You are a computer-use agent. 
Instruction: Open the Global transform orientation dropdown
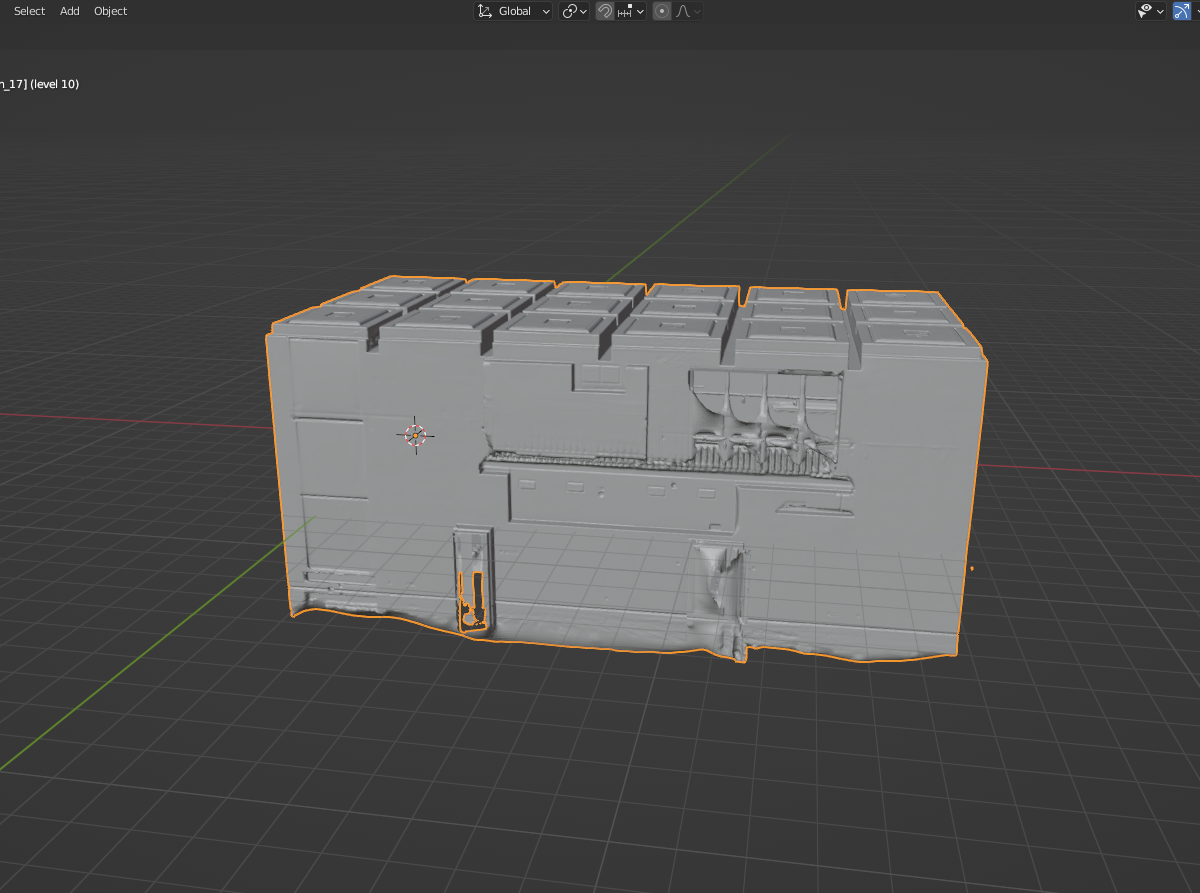514,11
